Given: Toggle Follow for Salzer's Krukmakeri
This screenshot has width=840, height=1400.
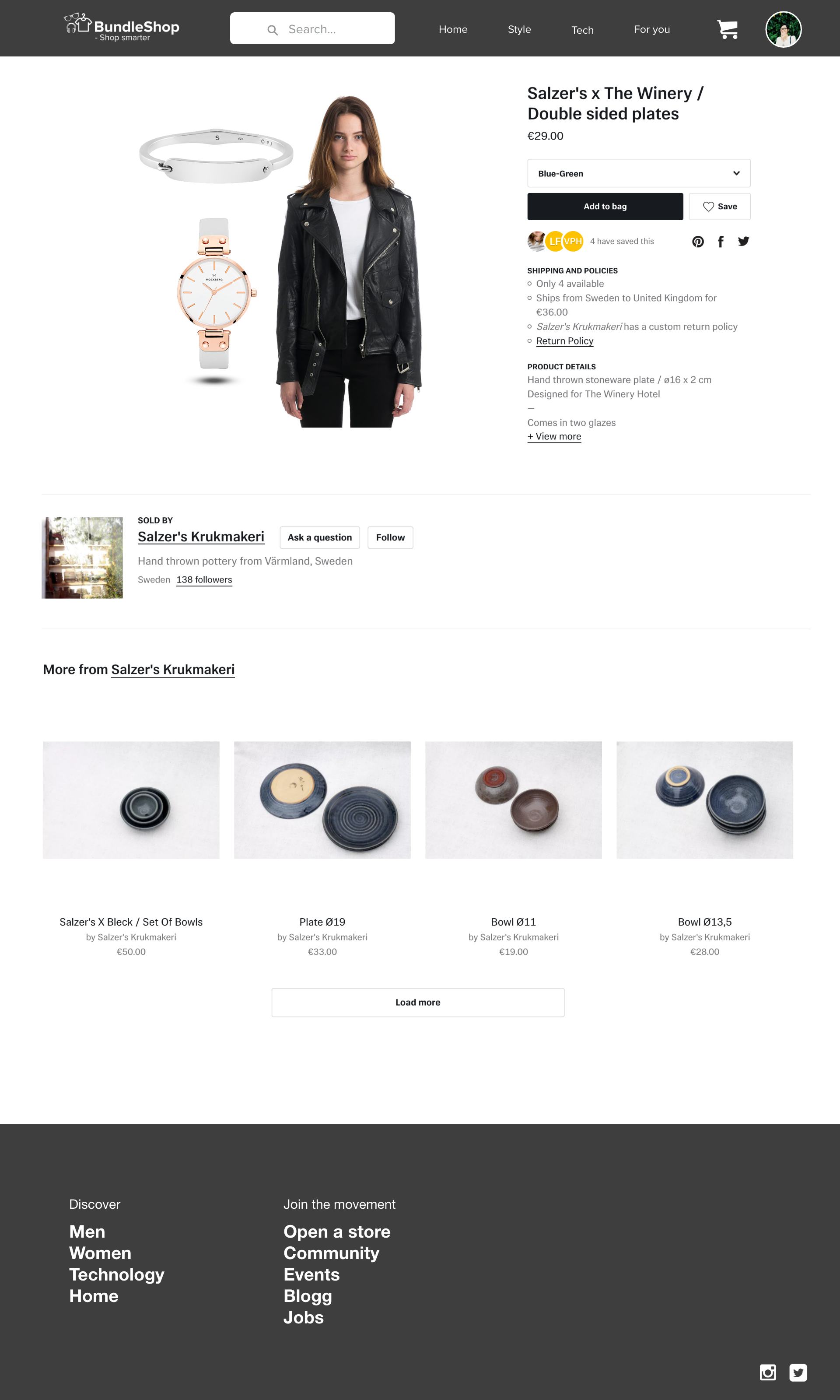Looking at the screenshot, I should tap(390, 537).
